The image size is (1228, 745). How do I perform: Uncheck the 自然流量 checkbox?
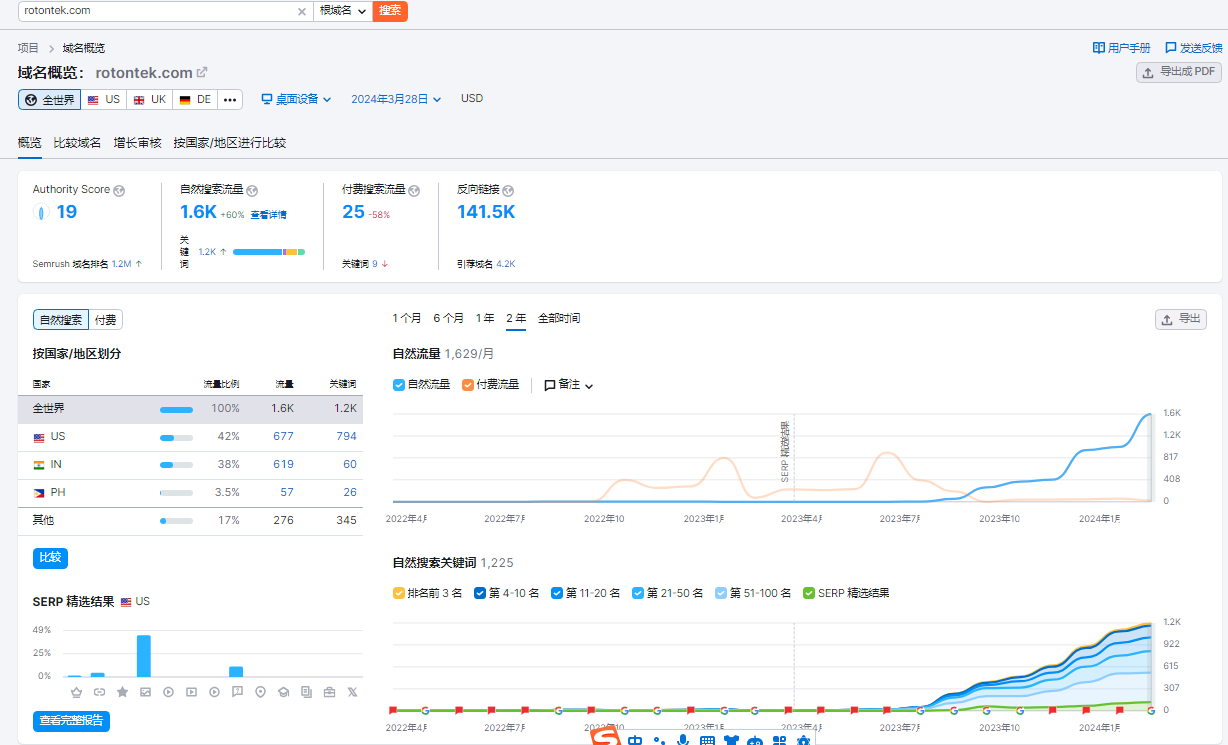[x=399, y=385]
